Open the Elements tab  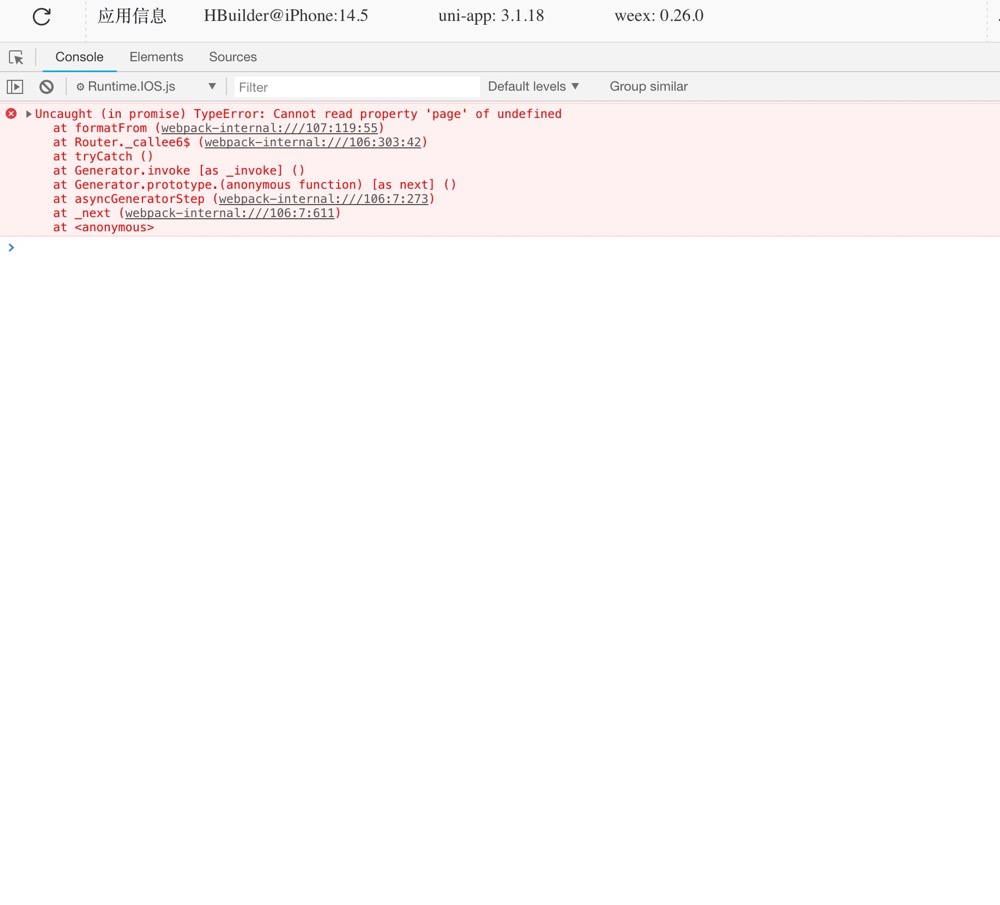(156, 57)
